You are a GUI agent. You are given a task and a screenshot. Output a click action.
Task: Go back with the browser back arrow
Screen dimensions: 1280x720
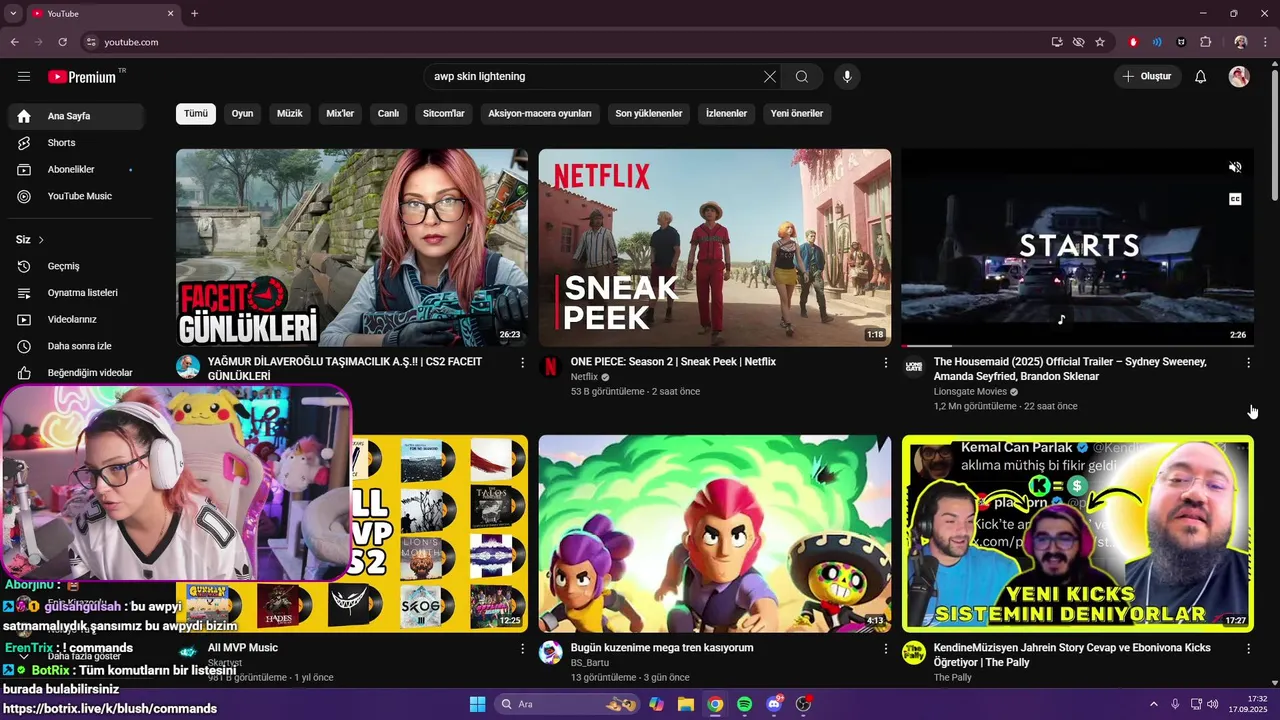pos(14,42)
